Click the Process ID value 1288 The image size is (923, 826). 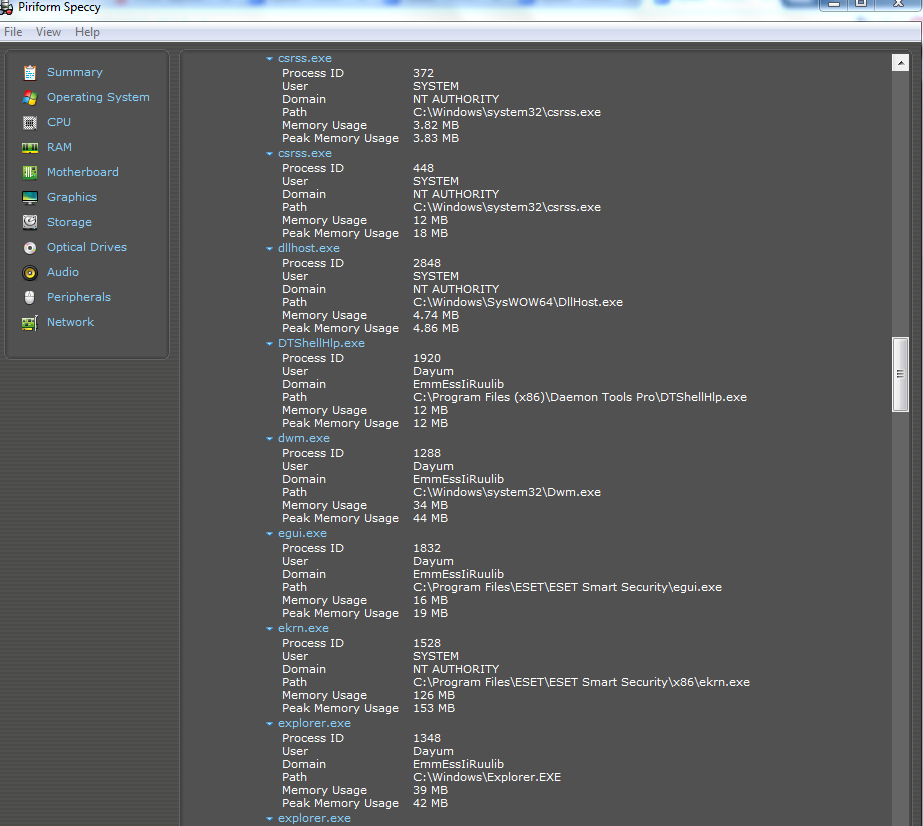pyautogui.click(x=427, y=453)
